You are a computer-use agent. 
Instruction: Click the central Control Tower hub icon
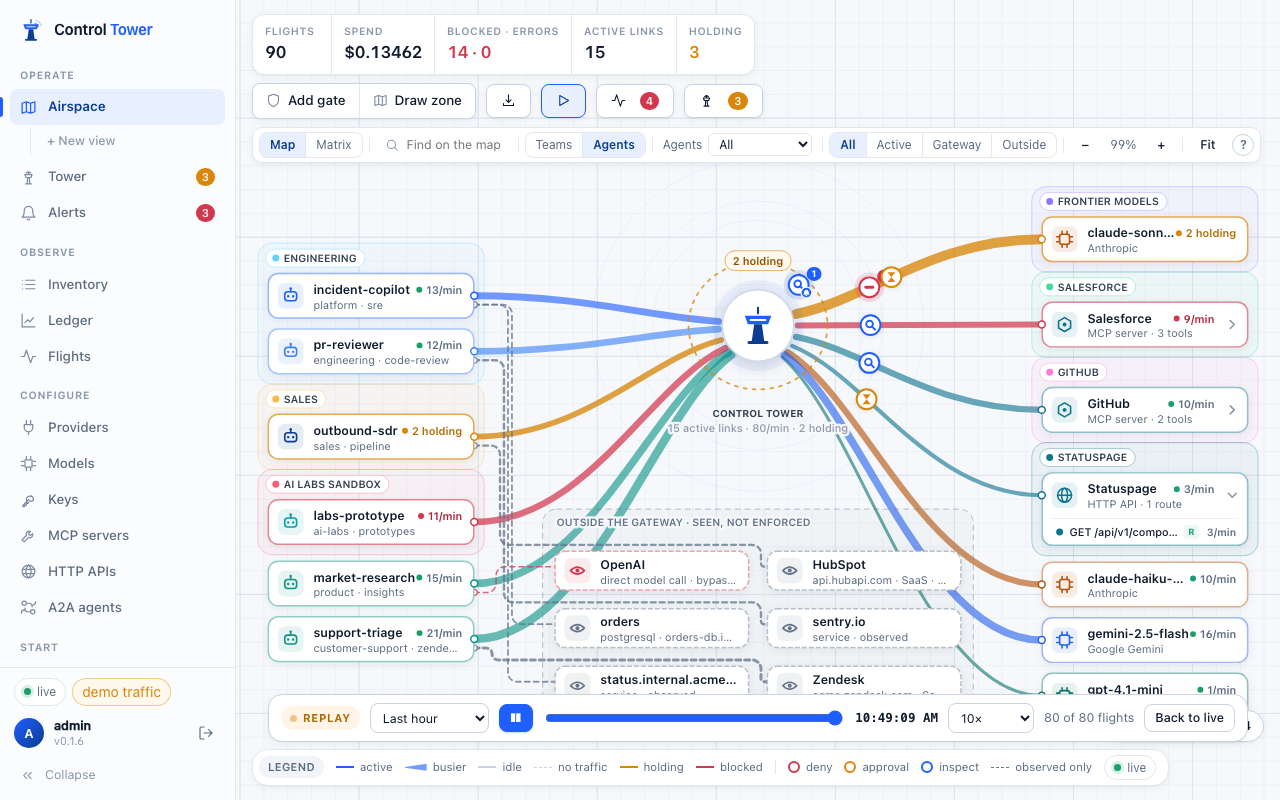(x=758, y=326)
